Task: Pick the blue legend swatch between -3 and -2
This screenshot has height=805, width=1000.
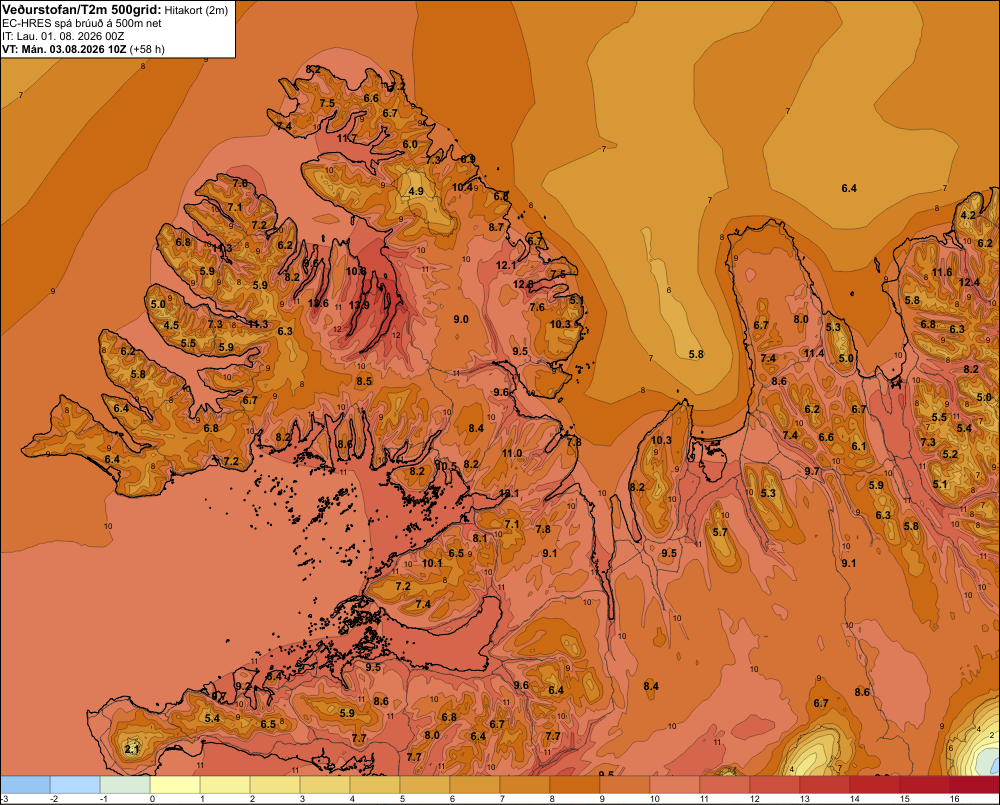Action: (x=25, y=785)
